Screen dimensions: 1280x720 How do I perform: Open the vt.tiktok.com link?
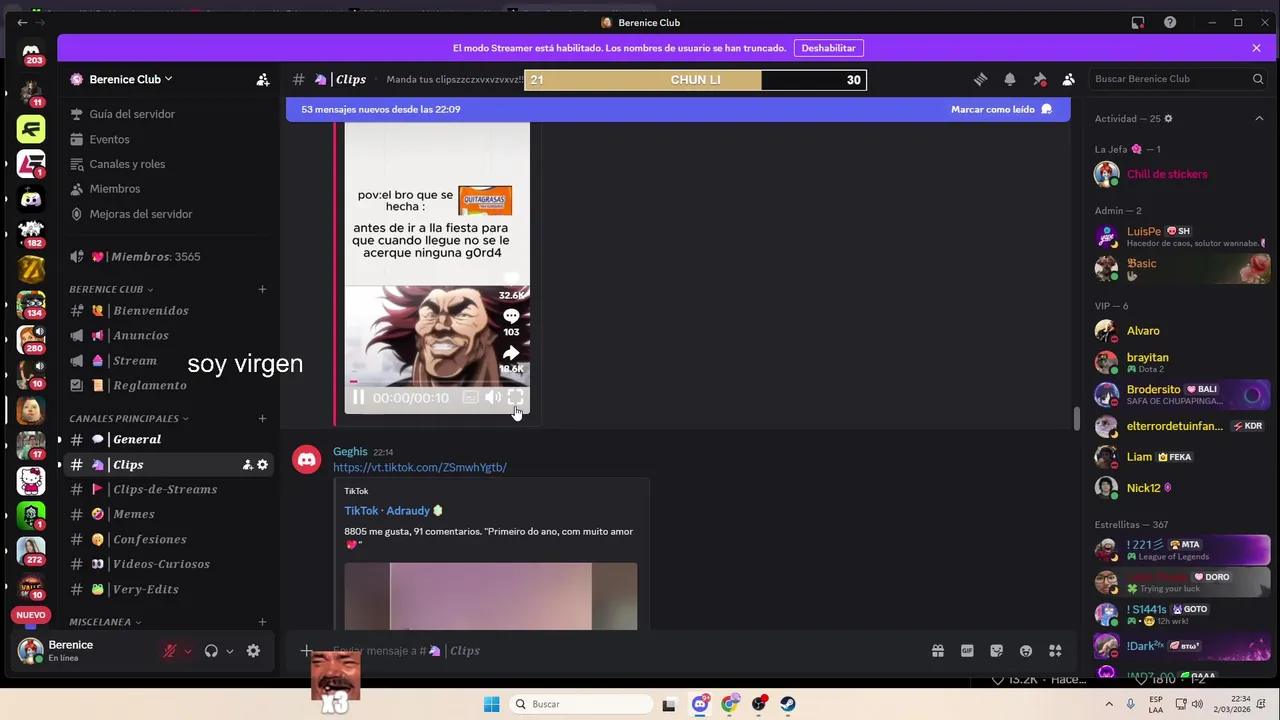point(420,467)
